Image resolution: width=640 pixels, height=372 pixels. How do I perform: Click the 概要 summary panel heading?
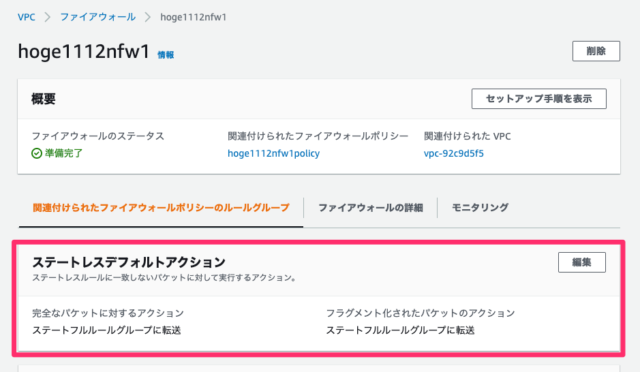pyautogui.click(x=44, y=99)
